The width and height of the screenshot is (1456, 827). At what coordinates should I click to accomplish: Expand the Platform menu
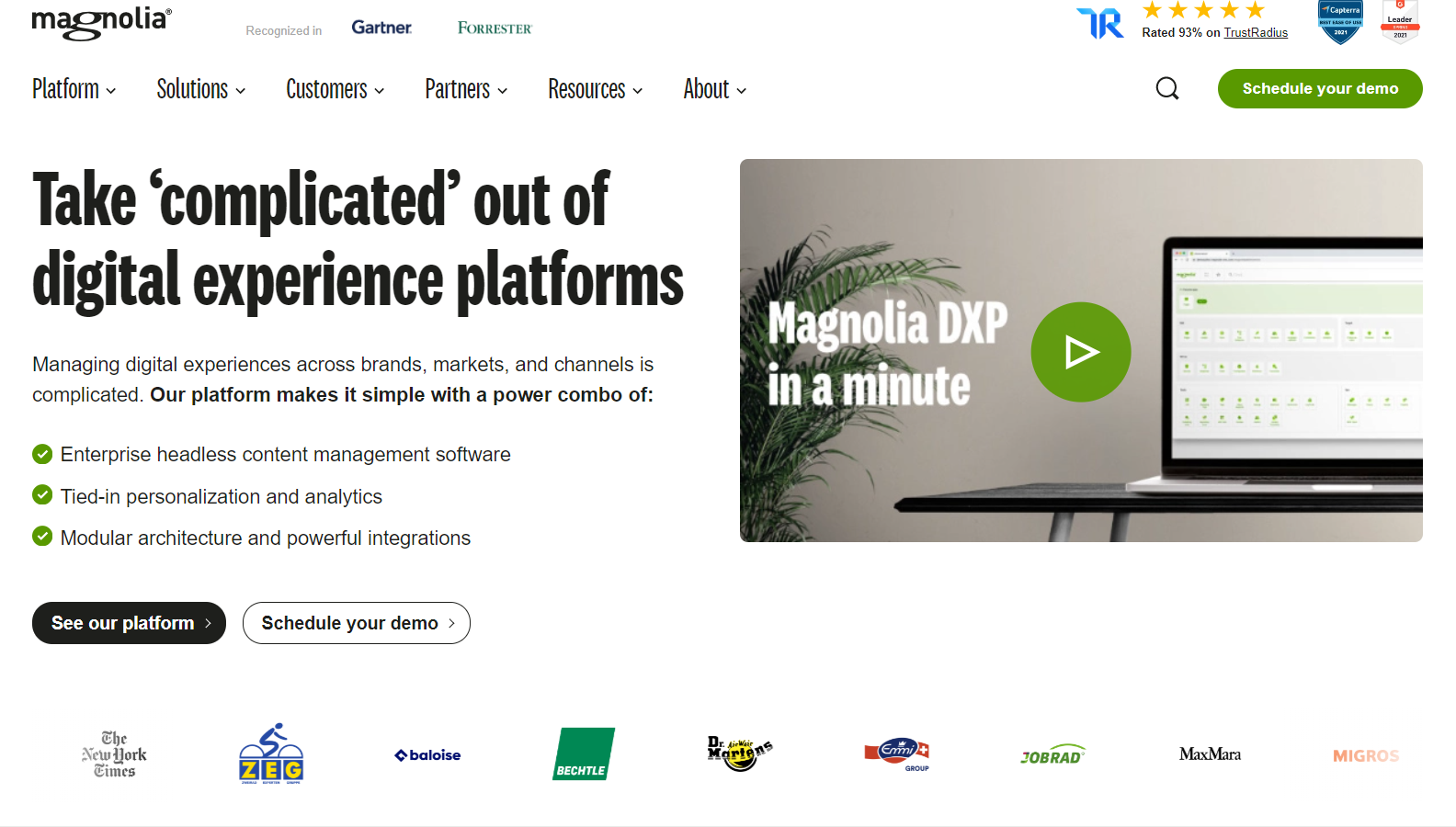click(x=74, y=89)
